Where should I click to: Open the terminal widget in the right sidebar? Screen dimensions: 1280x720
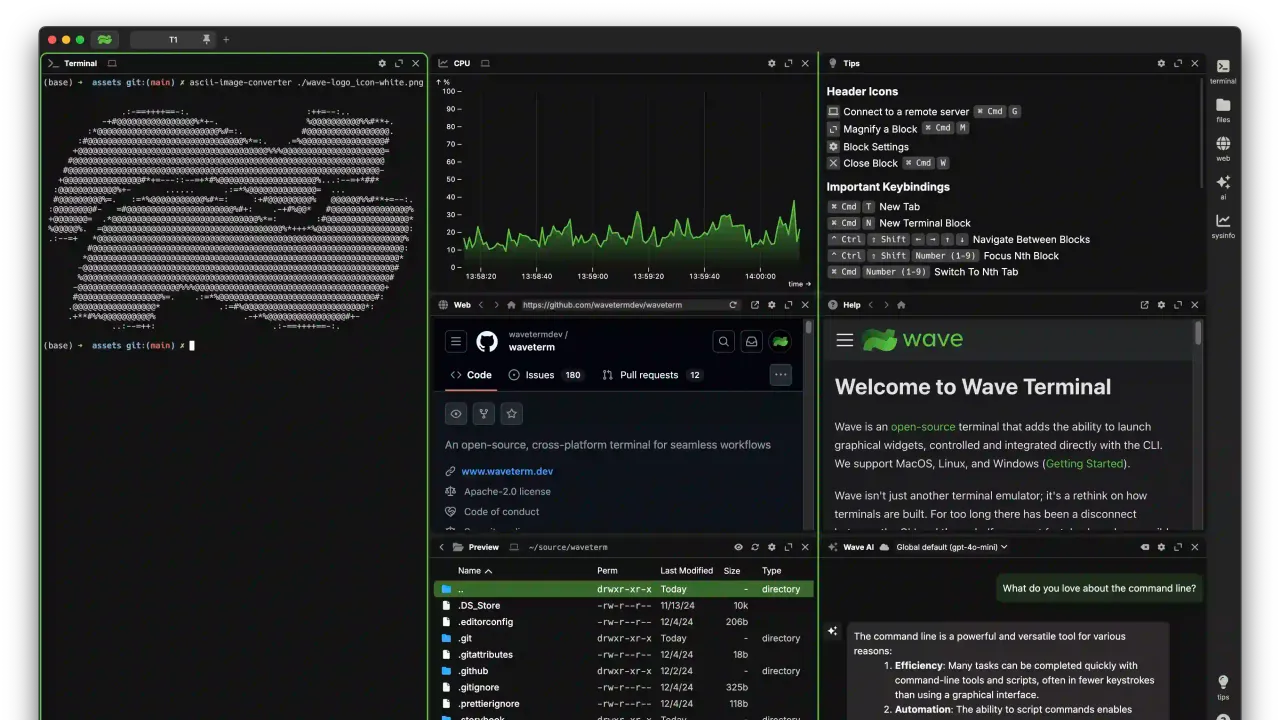(1223, 71)
